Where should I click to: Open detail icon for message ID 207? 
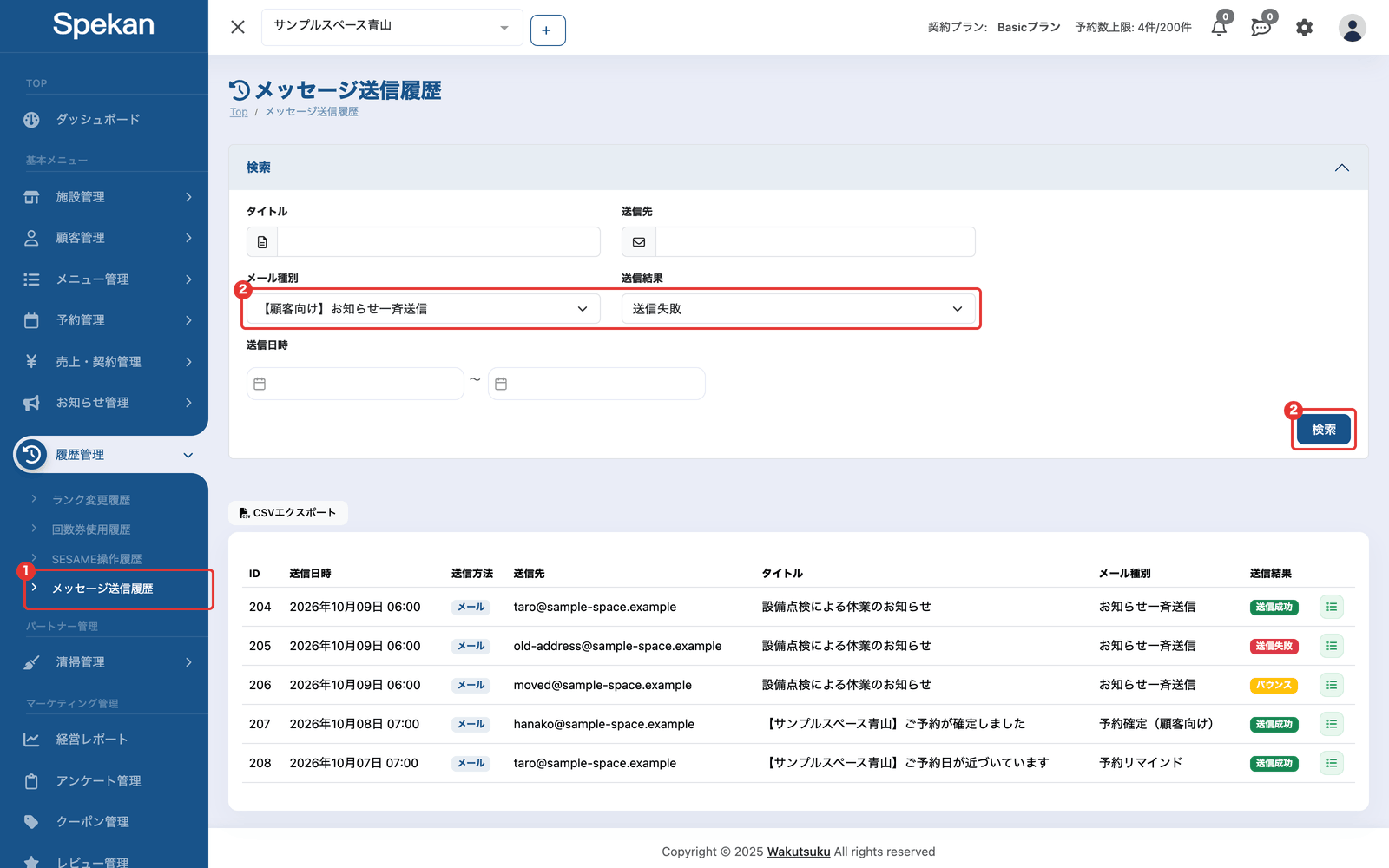1331,724
